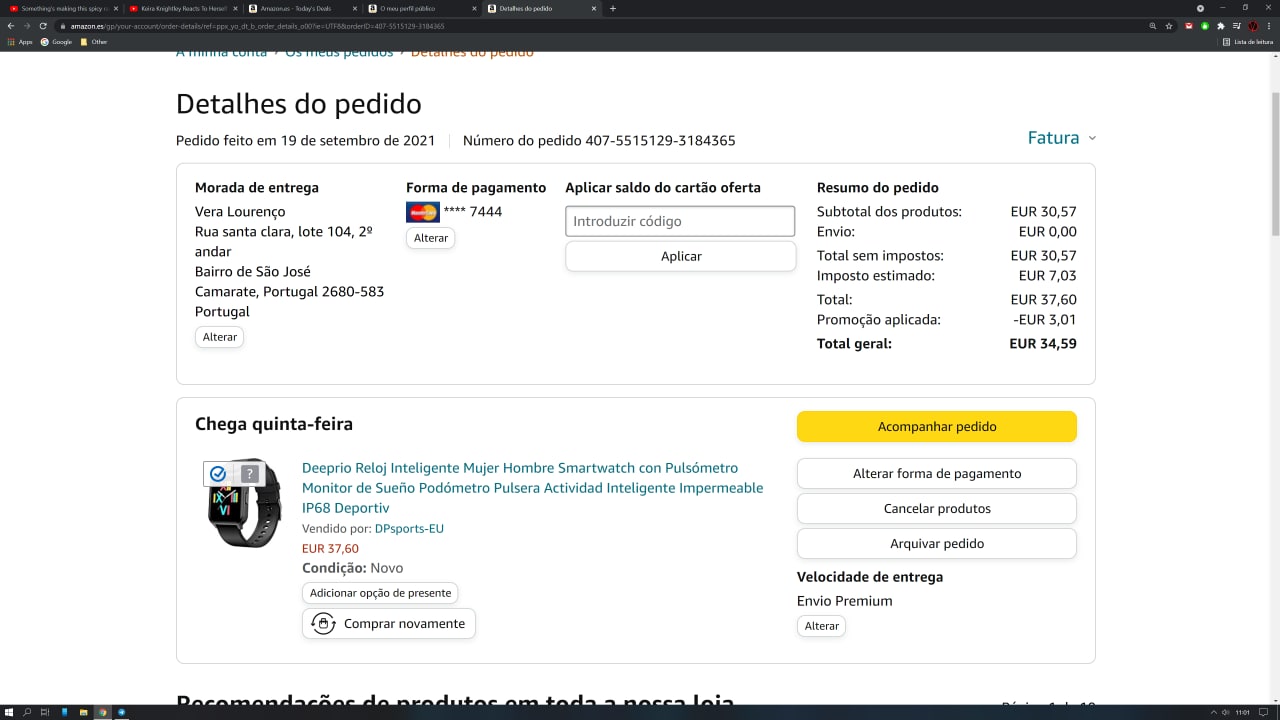Open the DPsports-EU seller link
This screenshot has width=1280, height=720.
[x=409, y=529]
